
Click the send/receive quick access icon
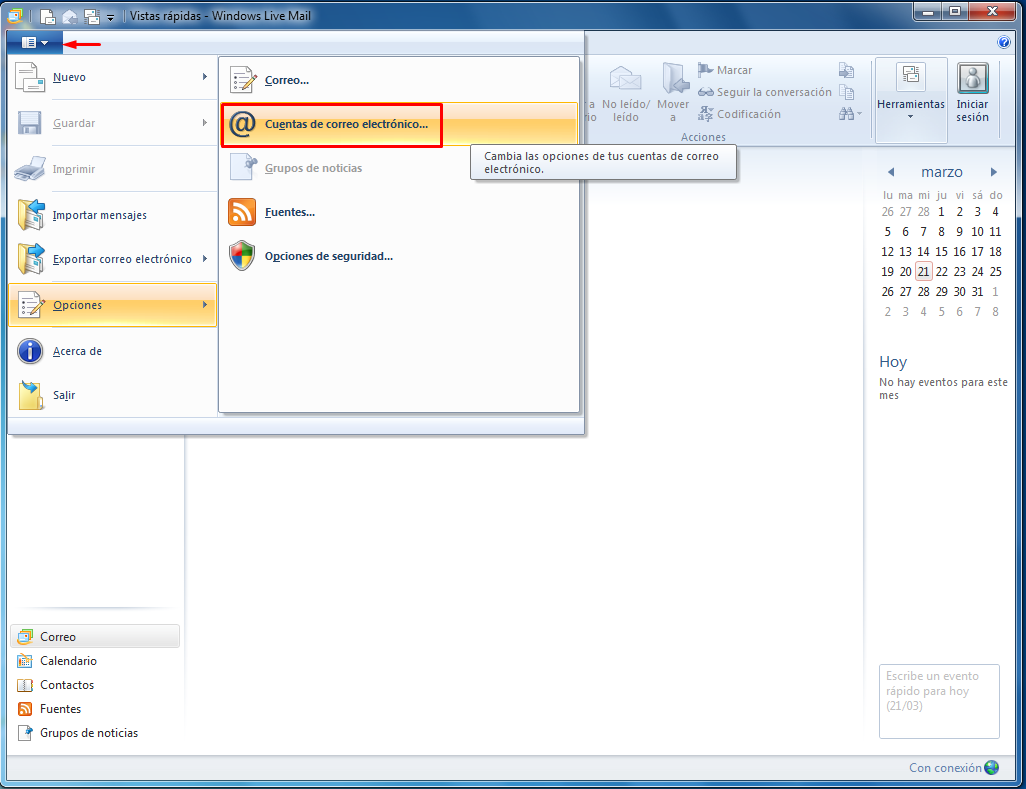92,17
